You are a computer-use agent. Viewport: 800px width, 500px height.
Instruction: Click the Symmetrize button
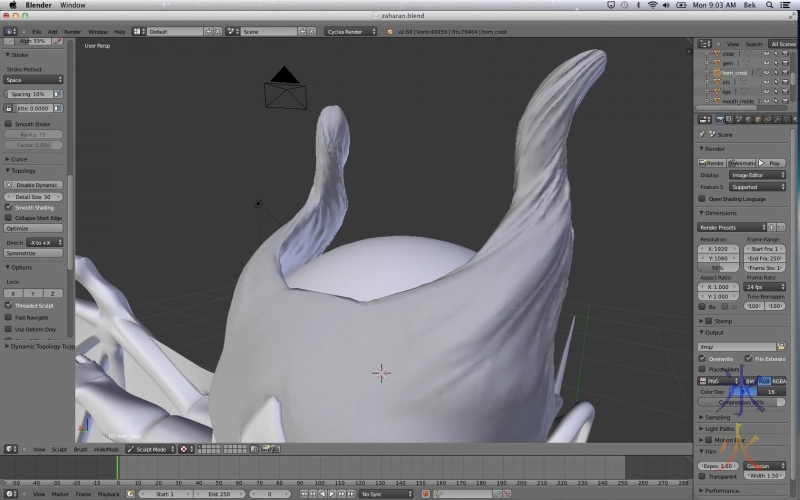point(33,253)
